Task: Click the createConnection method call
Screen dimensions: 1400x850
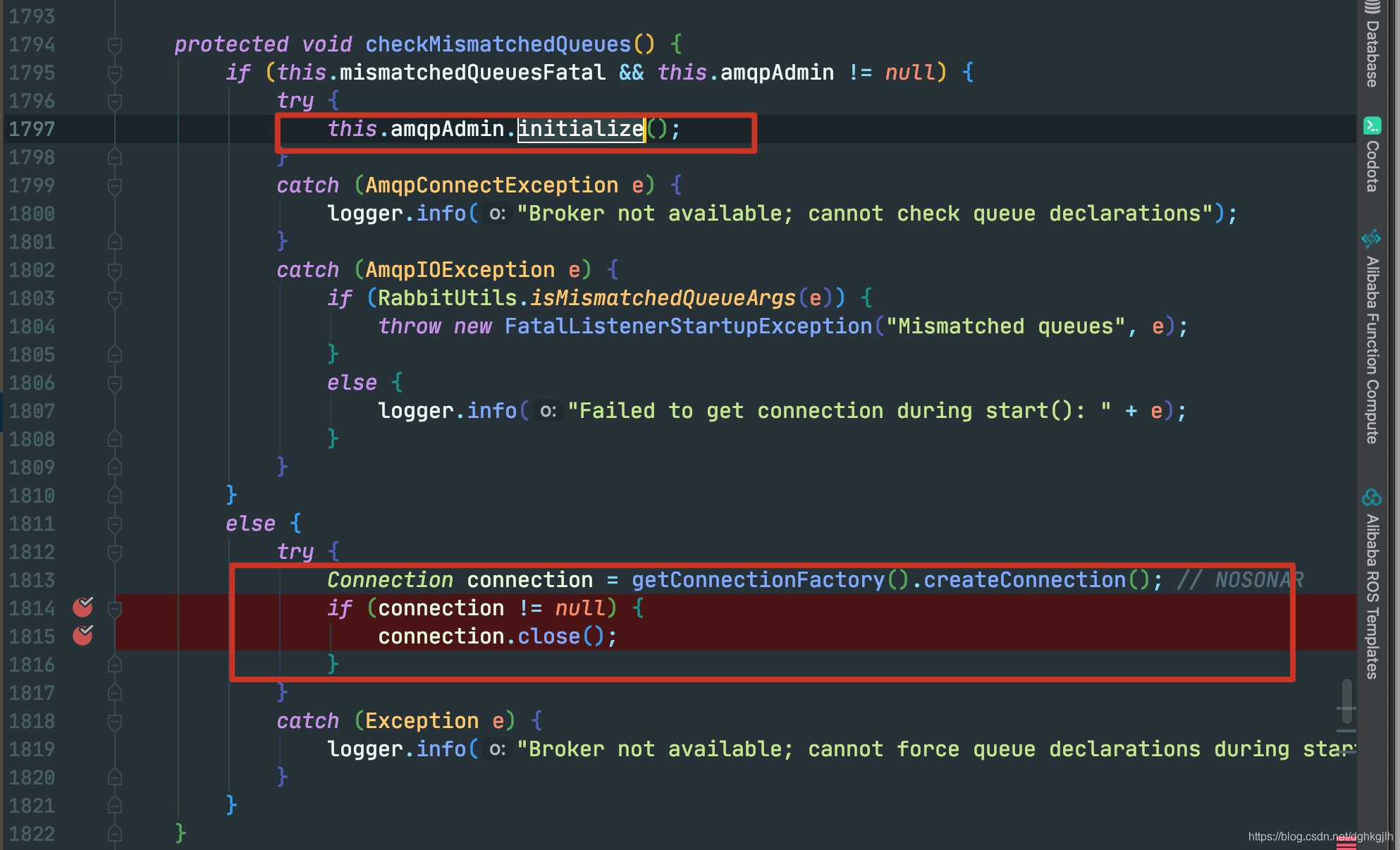Action: coord(1024,580)
